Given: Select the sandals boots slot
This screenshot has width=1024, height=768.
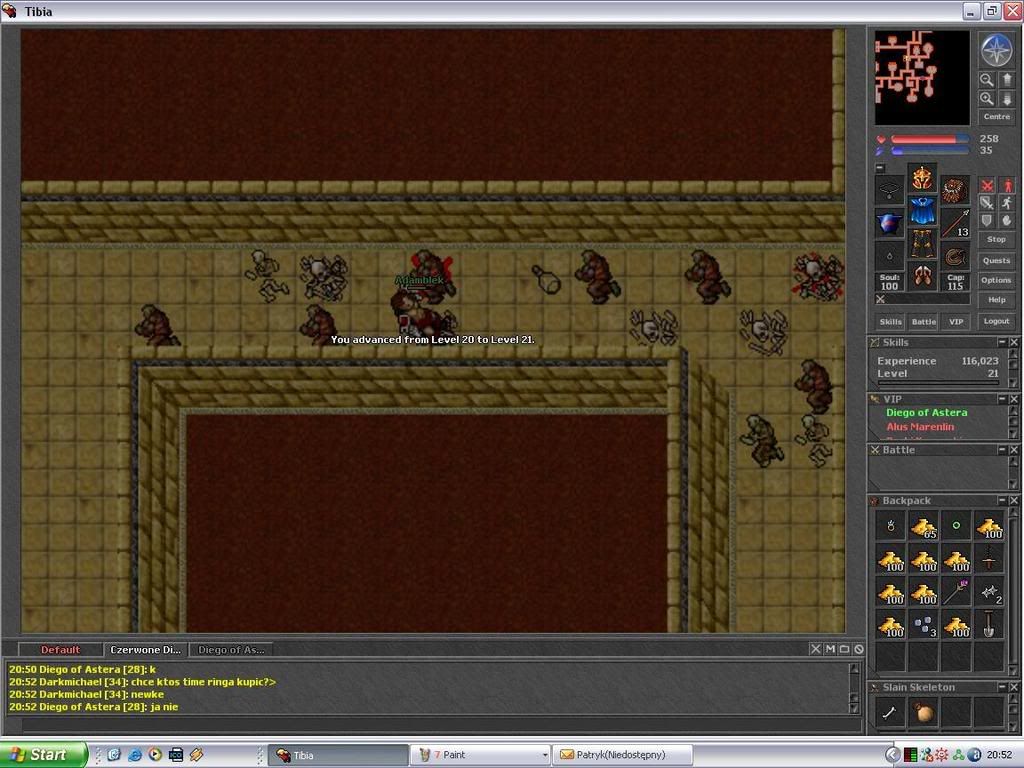Looking at the screenshot, I should [x=922, y=276].
